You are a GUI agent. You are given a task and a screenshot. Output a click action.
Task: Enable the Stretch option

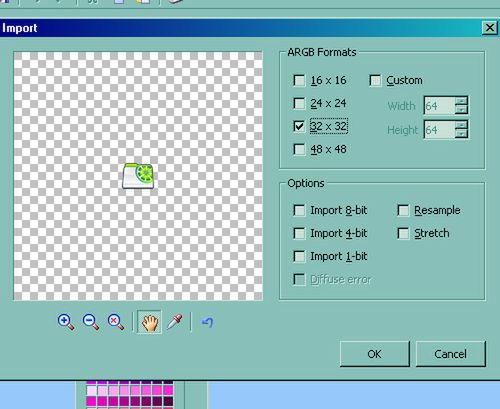click(403, 233)
